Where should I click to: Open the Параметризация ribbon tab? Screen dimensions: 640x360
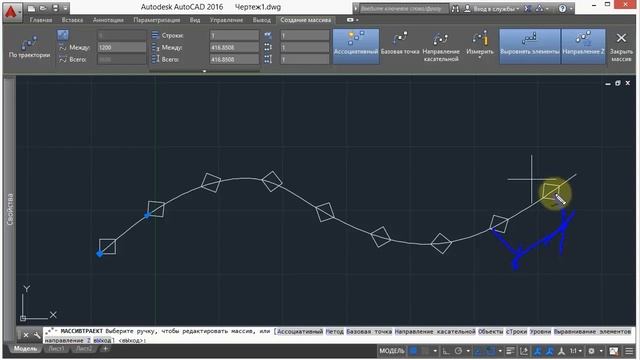(x=157, y=20)
